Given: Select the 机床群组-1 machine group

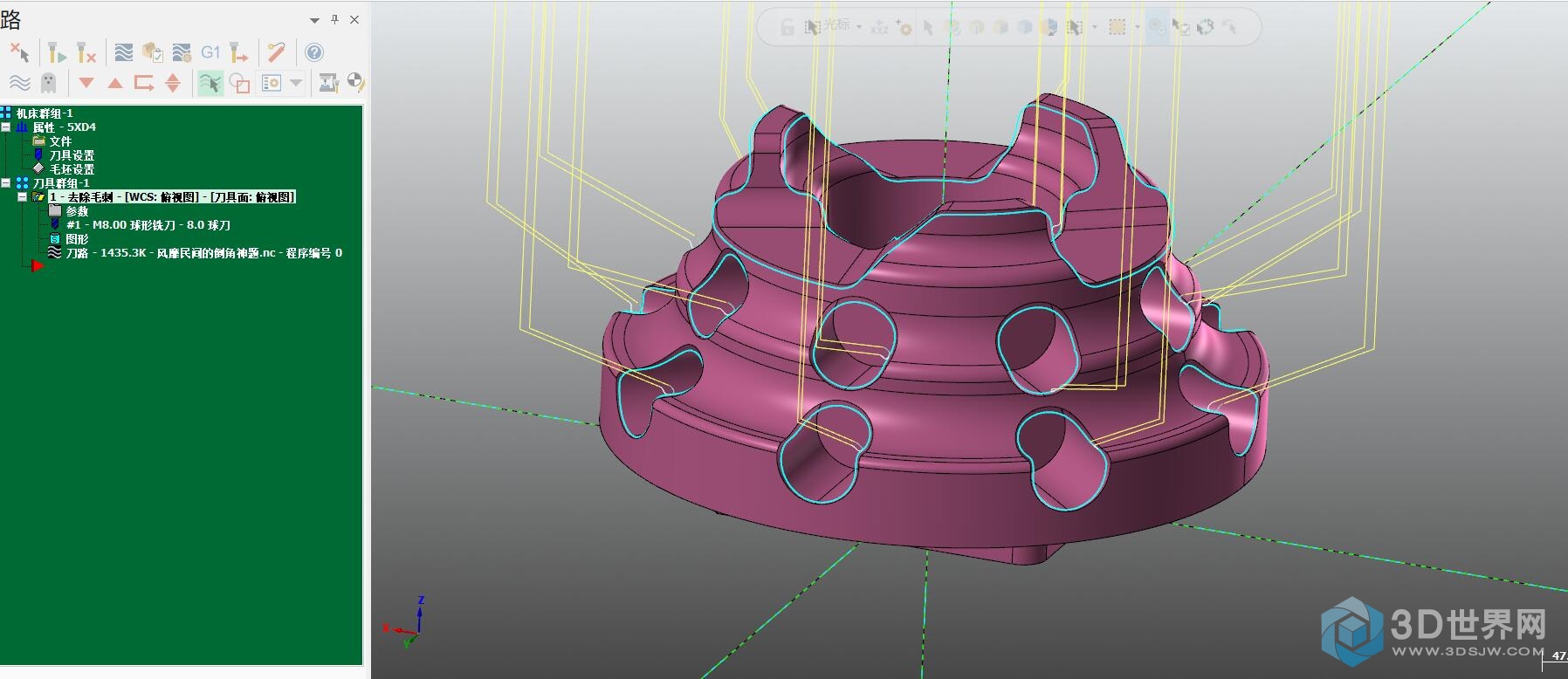Looking at the screenshot, I should pyautogui.click(x=45, y=113).
